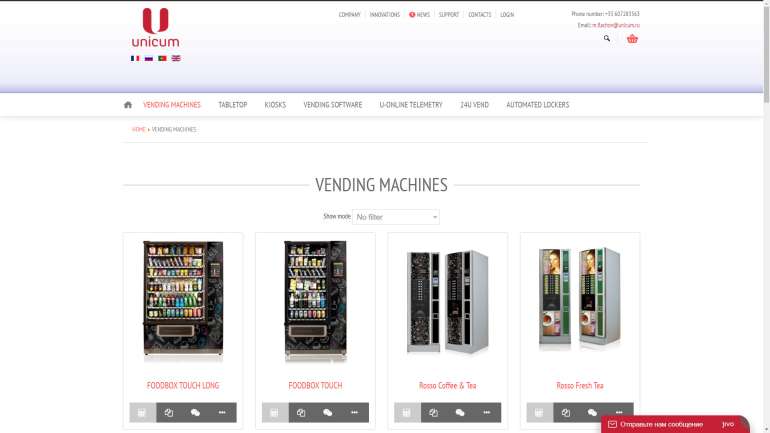
Task: Click the grid icon under Foodbox Touch Long
Action: tap(142, 412)
